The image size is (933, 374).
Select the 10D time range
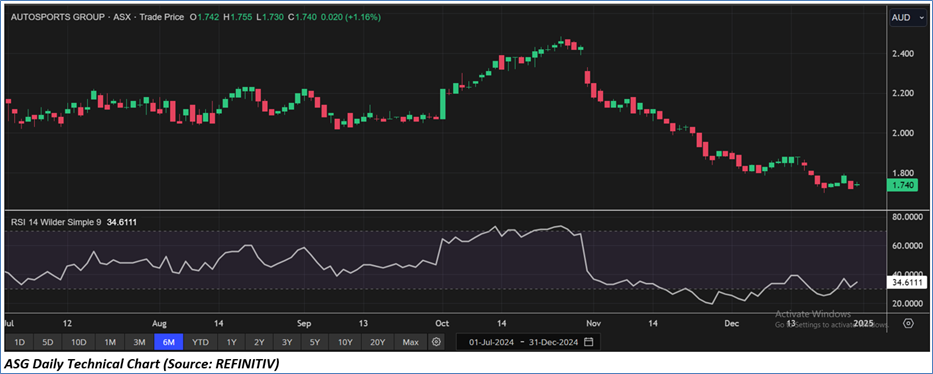click(79, 342)
